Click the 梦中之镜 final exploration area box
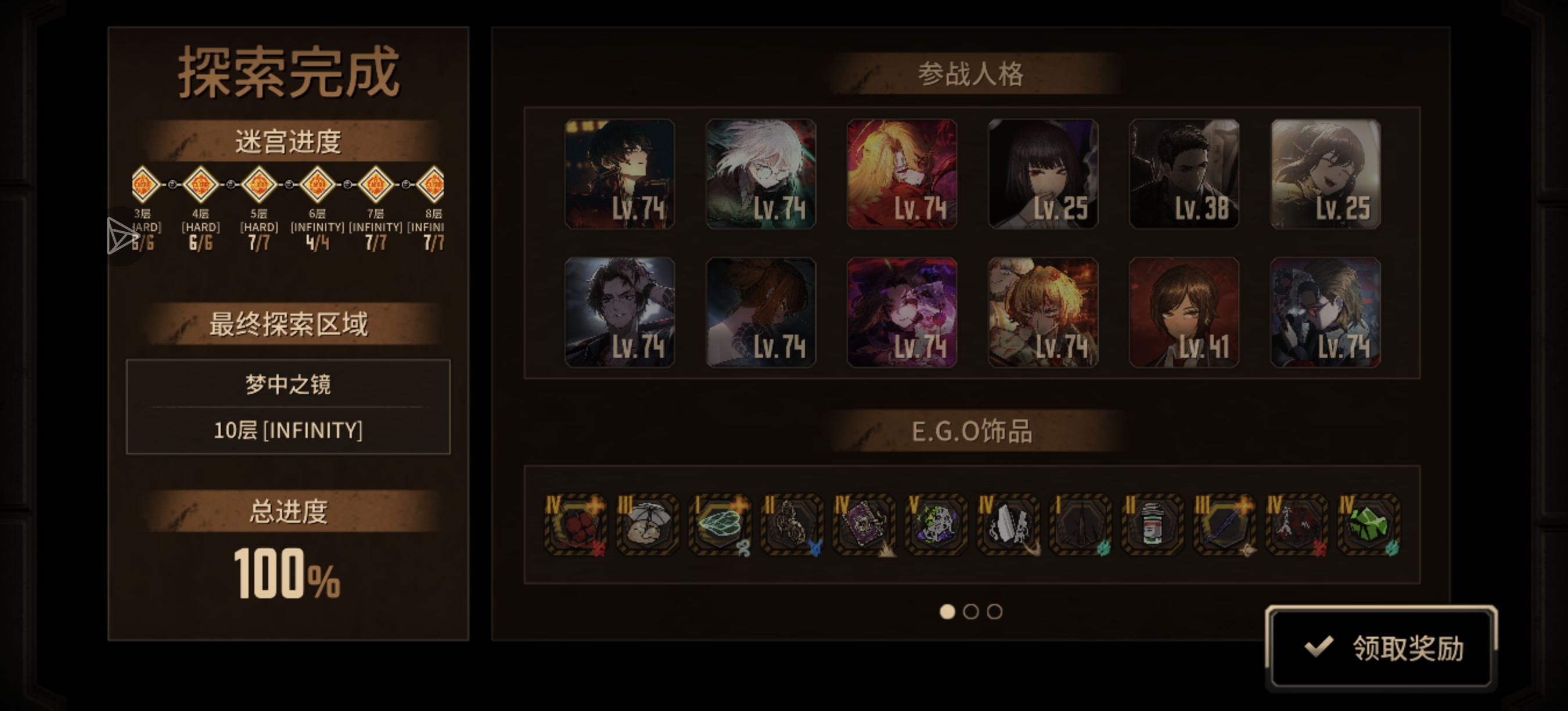Screen dimensions: 1568x711 288,407
